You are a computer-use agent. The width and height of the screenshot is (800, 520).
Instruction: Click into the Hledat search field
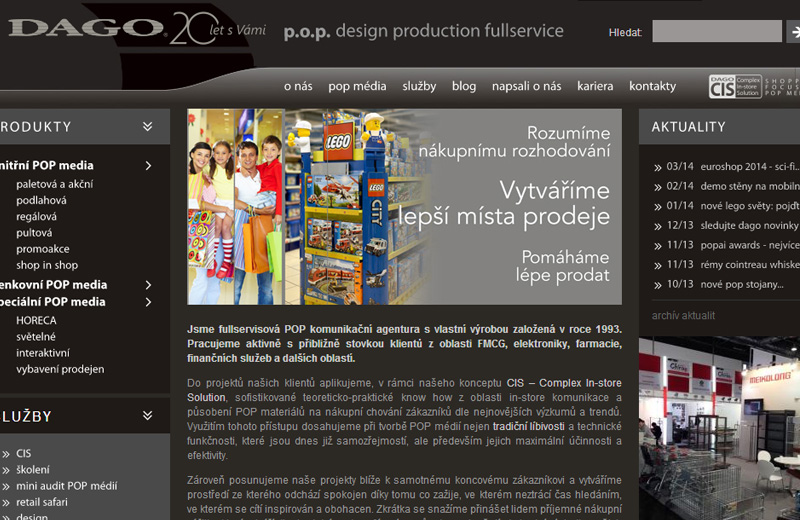[x=716, y=32]
